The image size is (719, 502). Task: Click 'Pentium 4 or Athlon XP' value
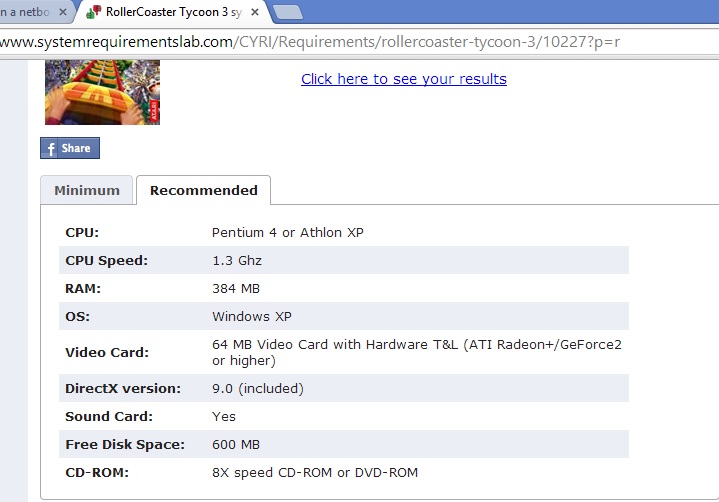click(288, 232)
